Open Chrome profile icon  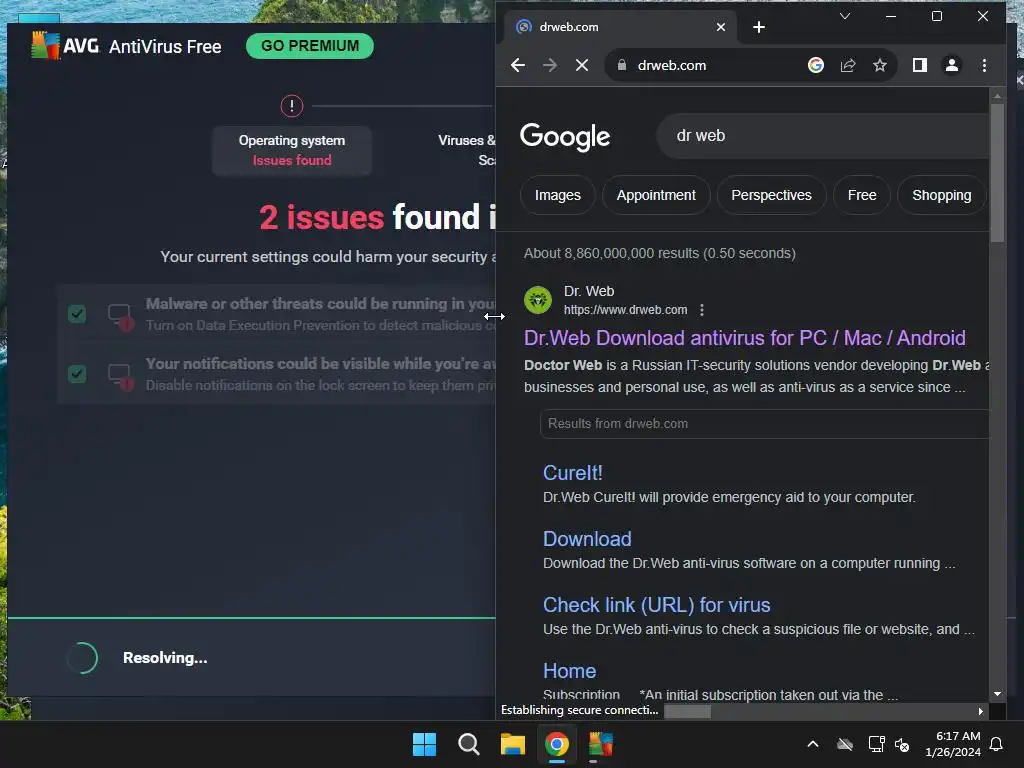point(952,65)
